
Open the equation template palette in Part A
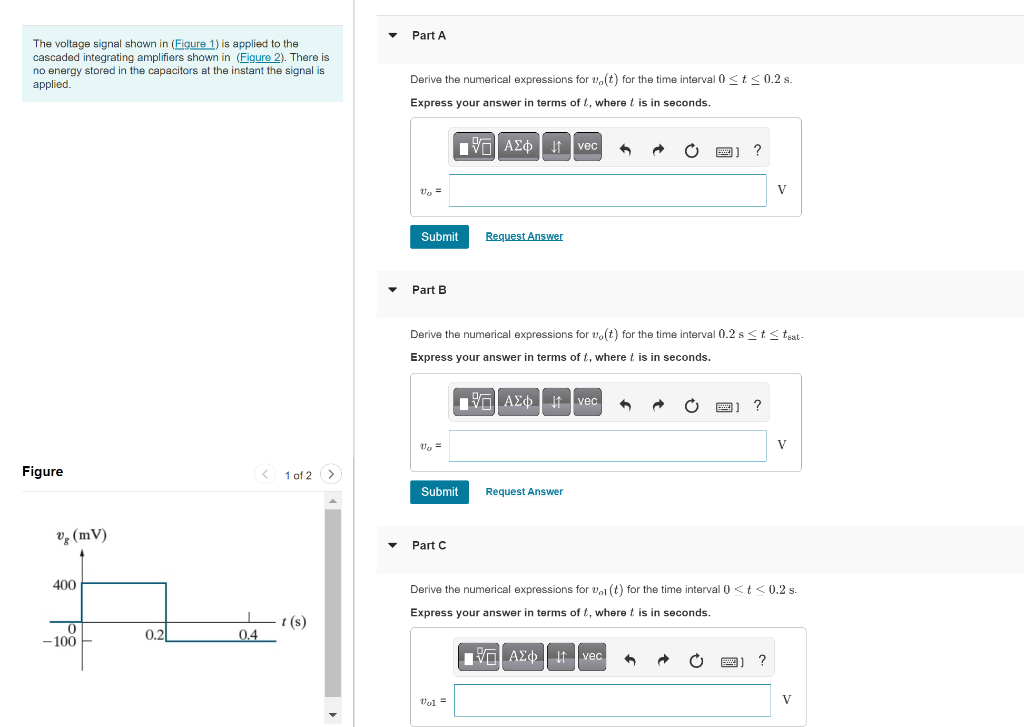(x=472, y=146)
